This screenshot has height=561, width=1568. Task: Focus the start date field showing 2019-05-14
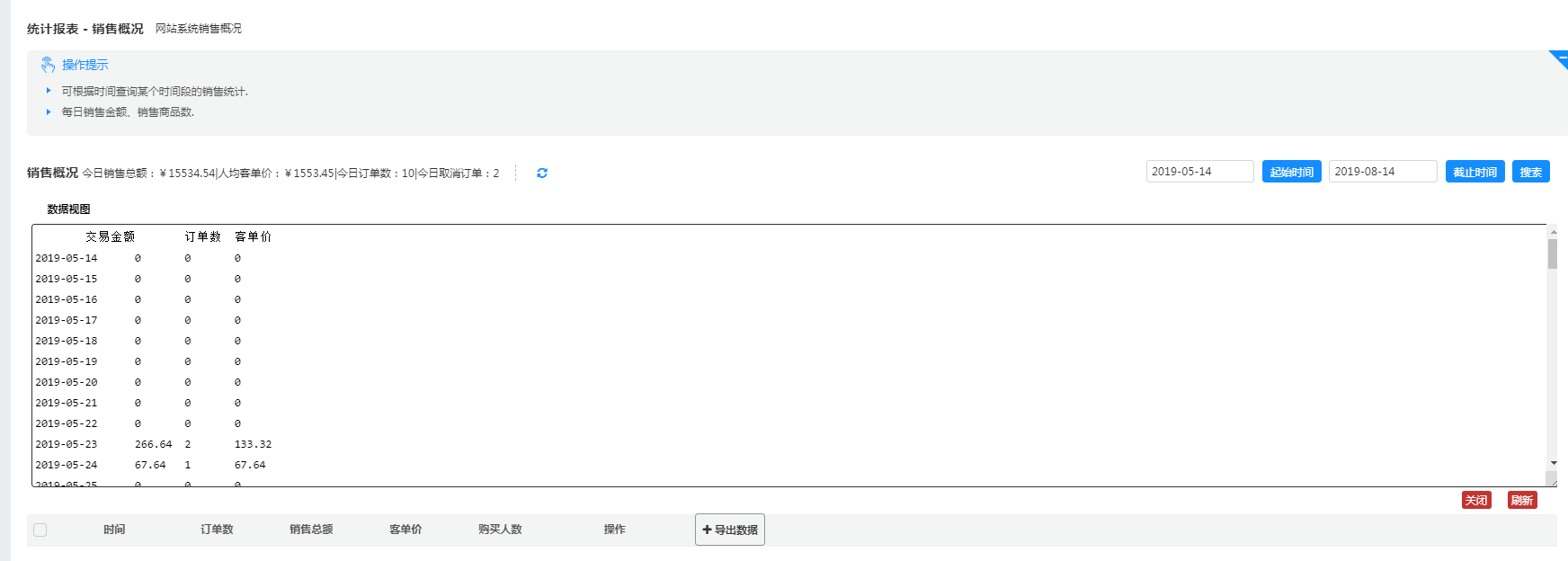1199,172
